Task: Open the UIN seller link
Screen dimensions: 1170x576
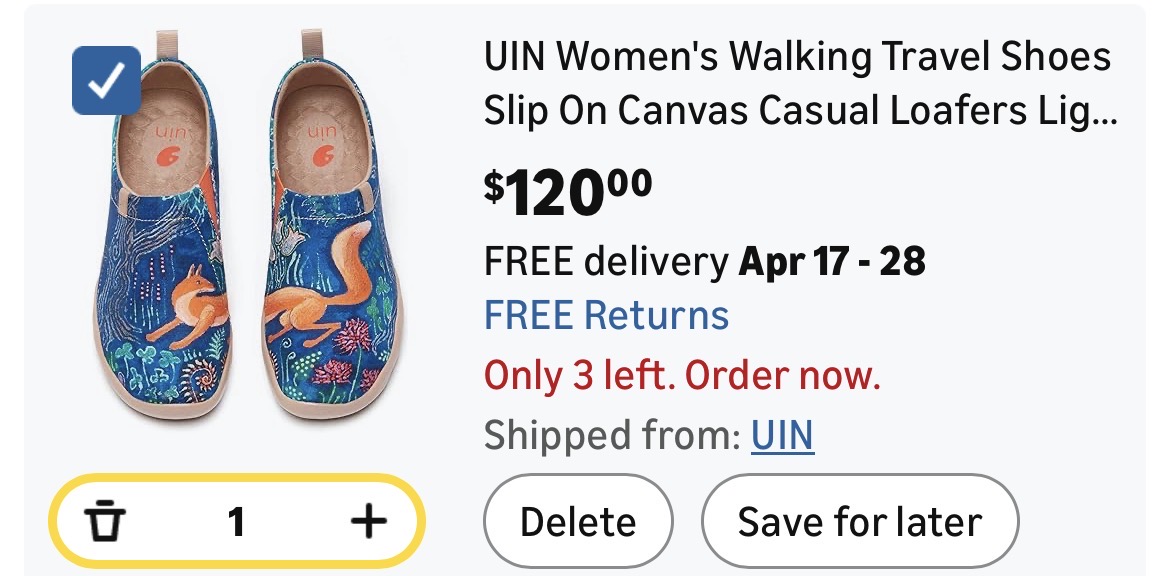Action: (x=782, y=435)
